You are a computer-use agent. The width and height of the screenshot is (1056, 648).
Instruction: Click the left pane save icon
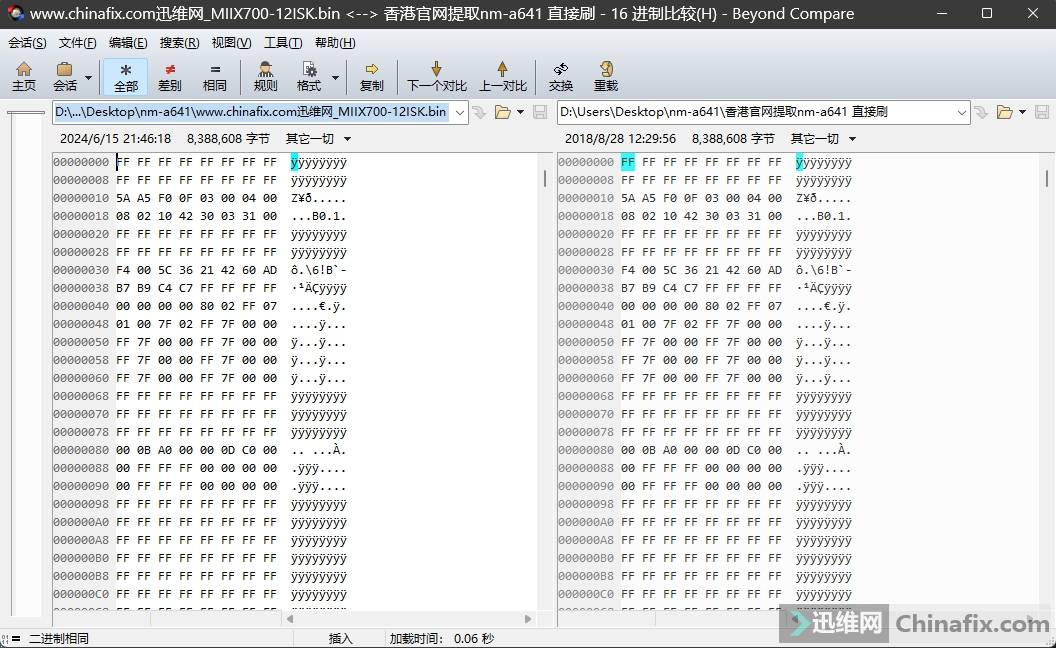540,112
